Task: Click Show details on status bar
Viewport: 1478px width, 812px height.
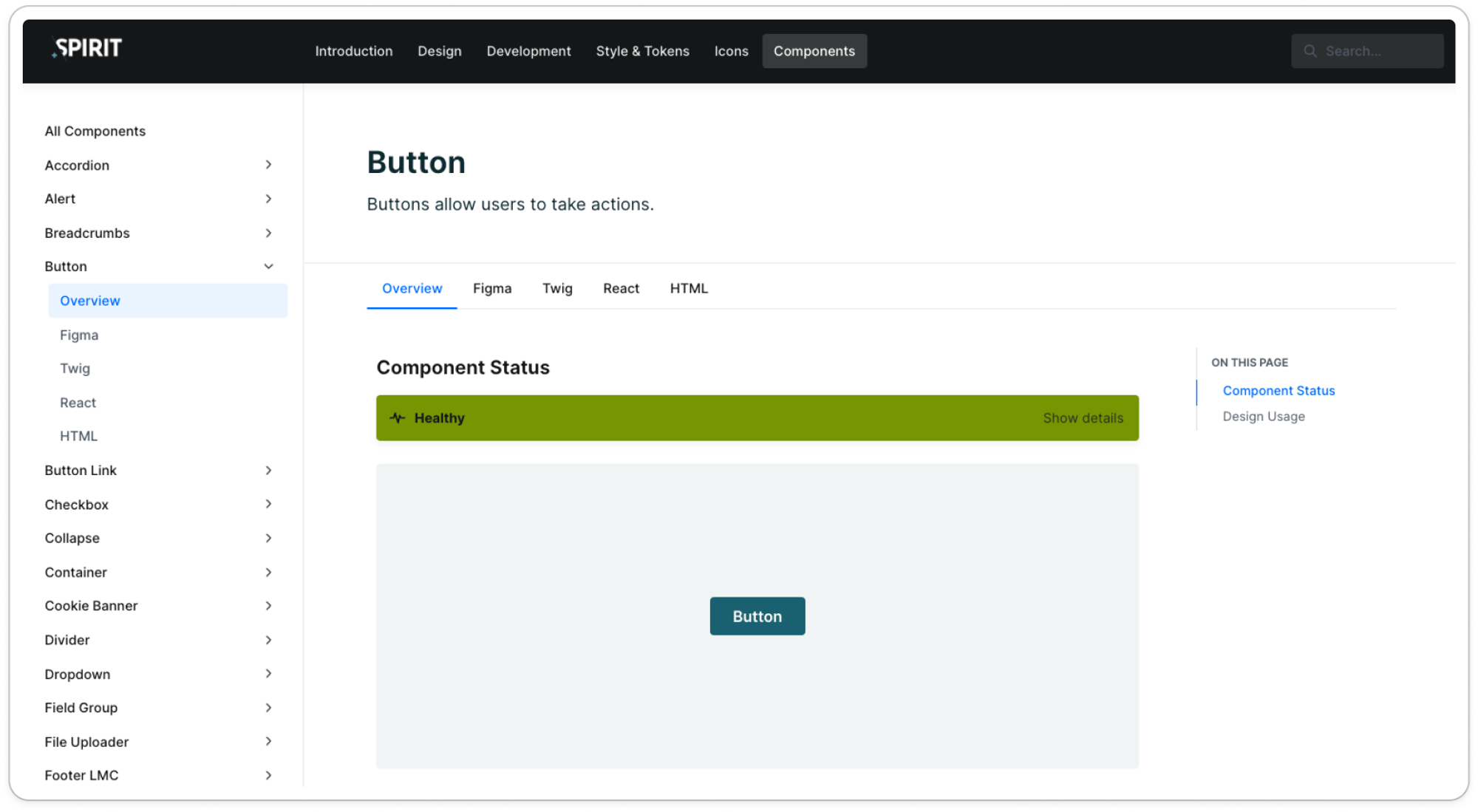Action: coord(1083,418)
